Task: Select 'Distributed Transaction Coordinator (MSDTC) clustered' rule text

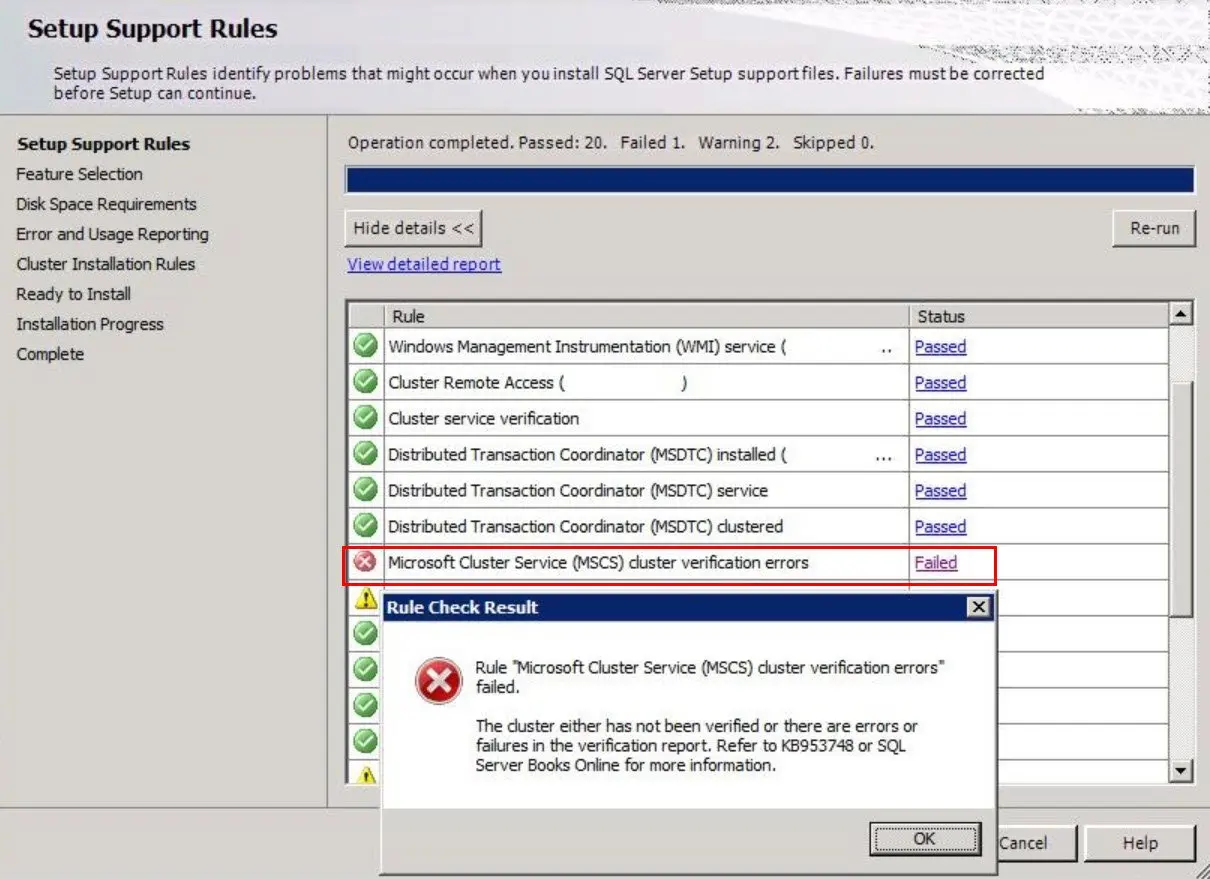Action: [x=585, y=527]
